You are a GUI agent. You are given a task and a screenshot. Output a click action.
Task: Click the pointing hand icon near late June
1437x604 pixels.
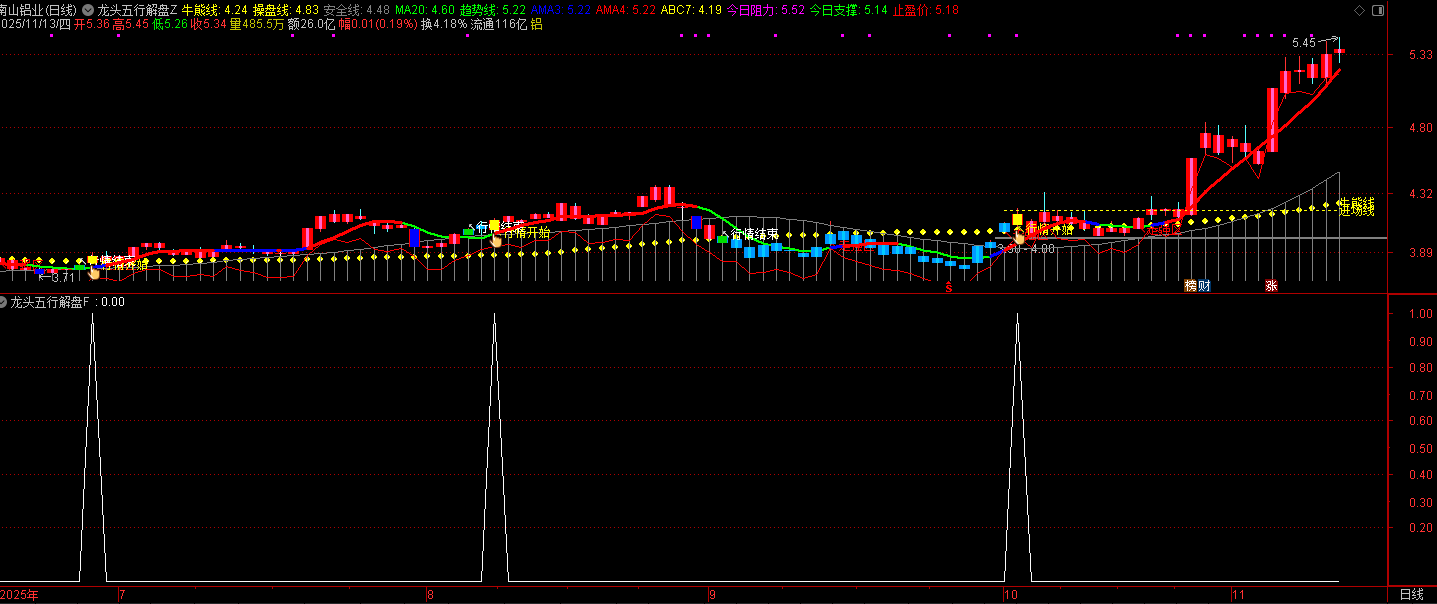tap(95, 272)
